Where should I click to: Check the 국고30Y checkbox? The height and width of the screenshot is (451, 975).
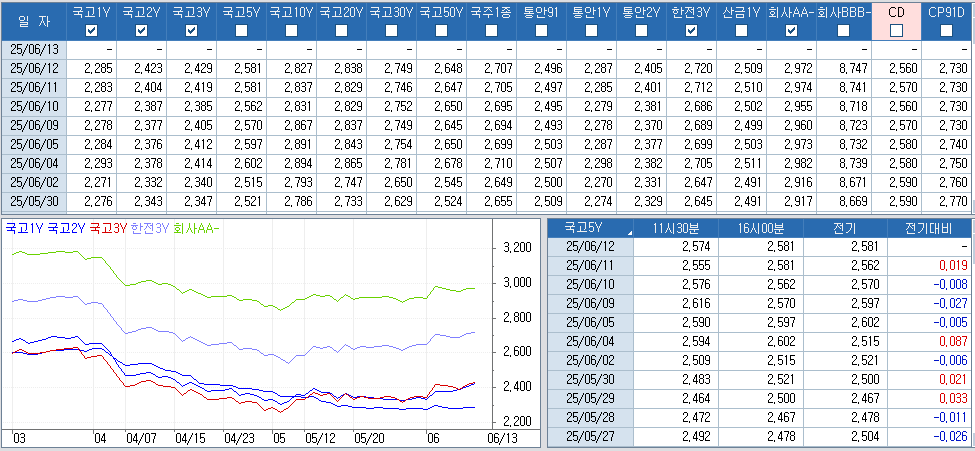[x=392, y=31]
